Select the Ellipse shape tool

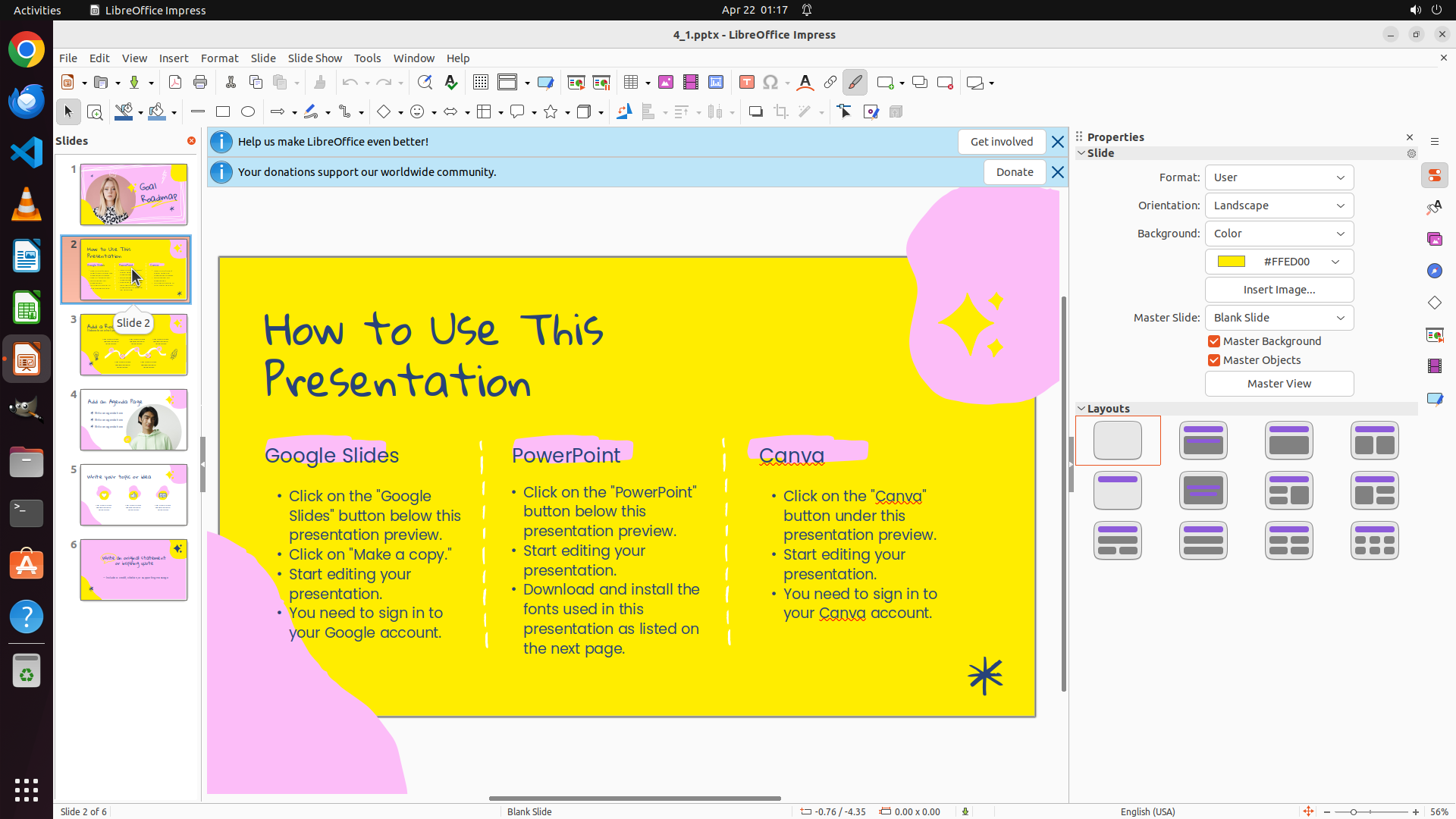point(248,112)
